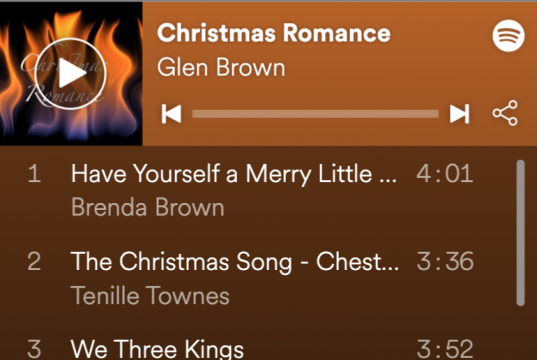Open the share icon menu
This screenshot has width=537, height=360.
click(x=505, y=113)
